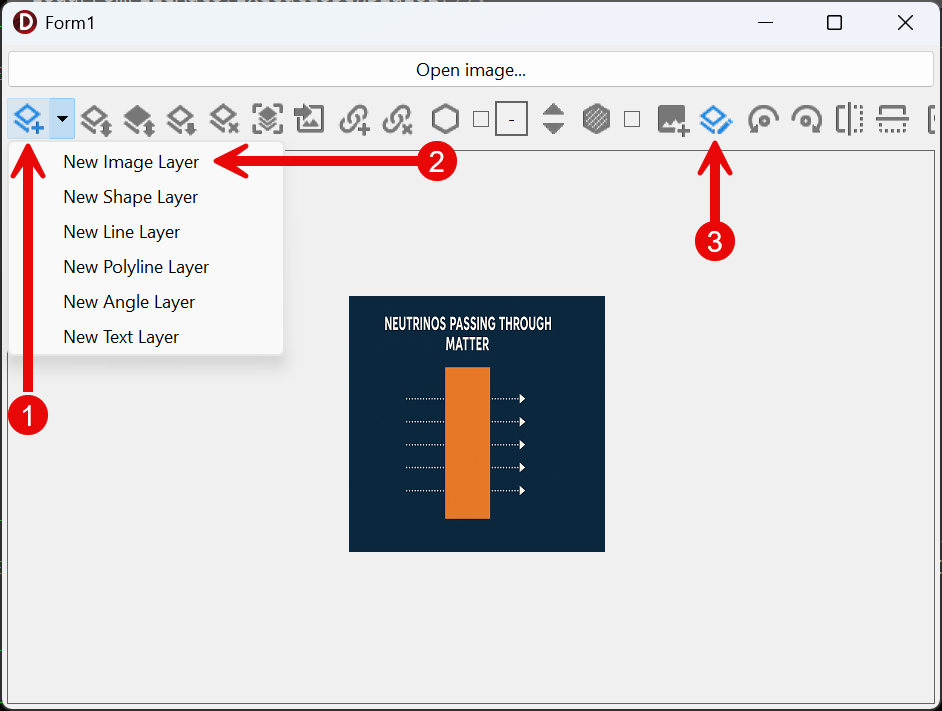Click the add image icon with plus
Viewport: 942px width, 711px height.
pos(673,120)
